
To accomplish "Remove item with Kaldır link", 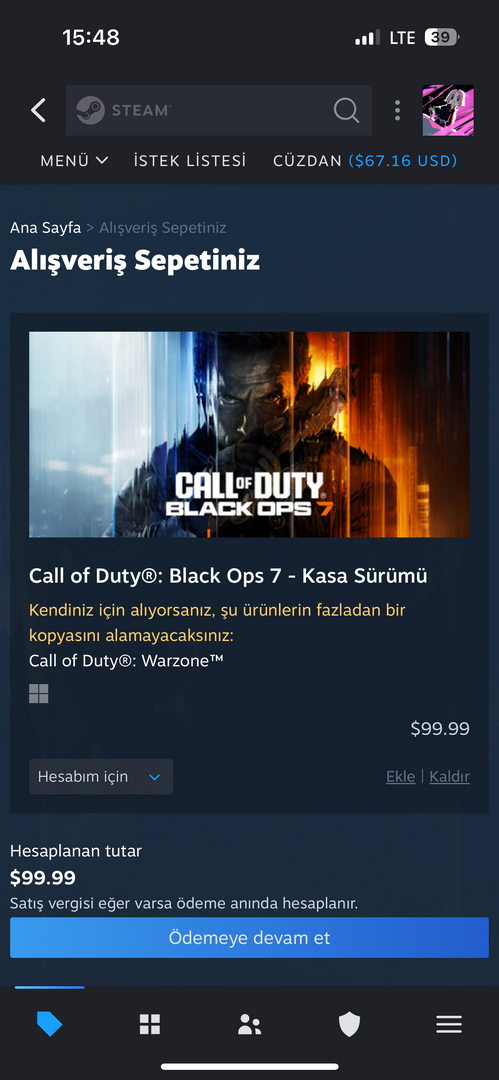I will tap(449, 777).
